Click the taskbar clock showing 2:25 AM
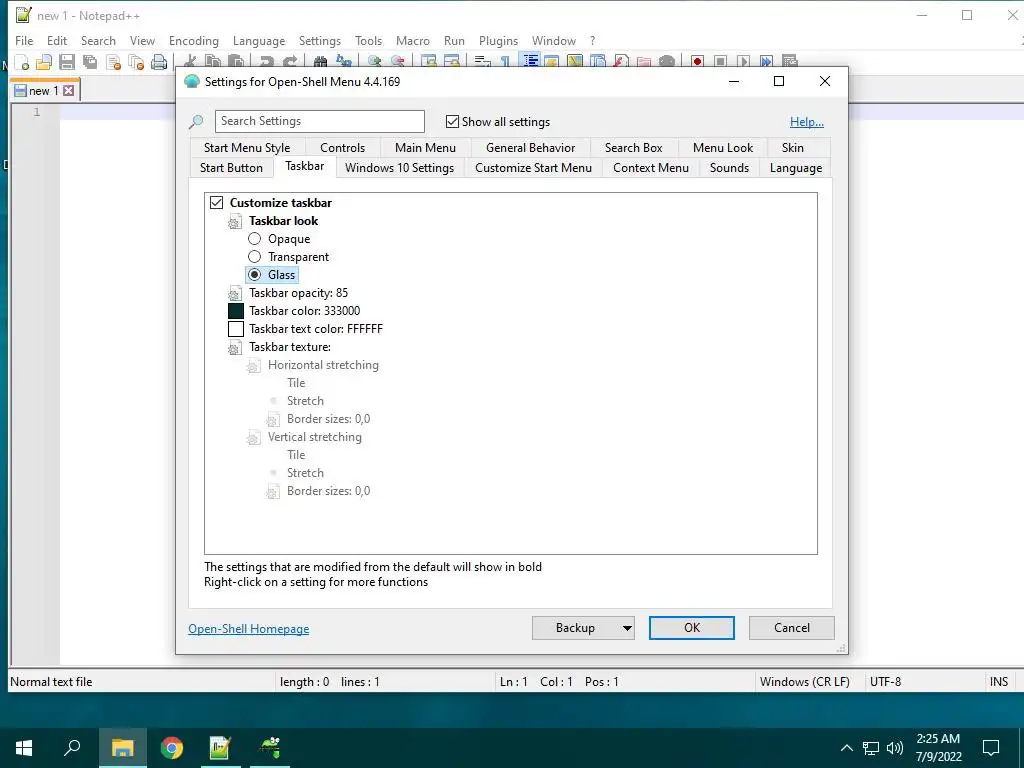This screenshot has width=1024, height=768. [938, 748]
